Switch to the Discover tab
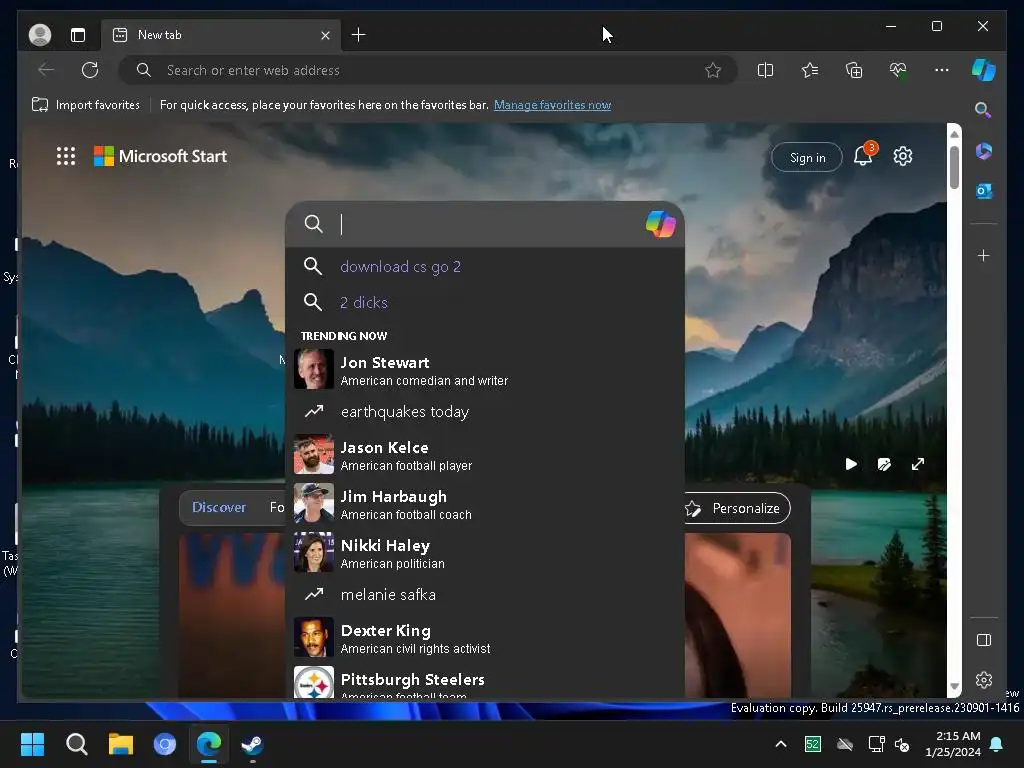Image resolution: width=1024 pixels, height=768 pixels. pos(219,507)
